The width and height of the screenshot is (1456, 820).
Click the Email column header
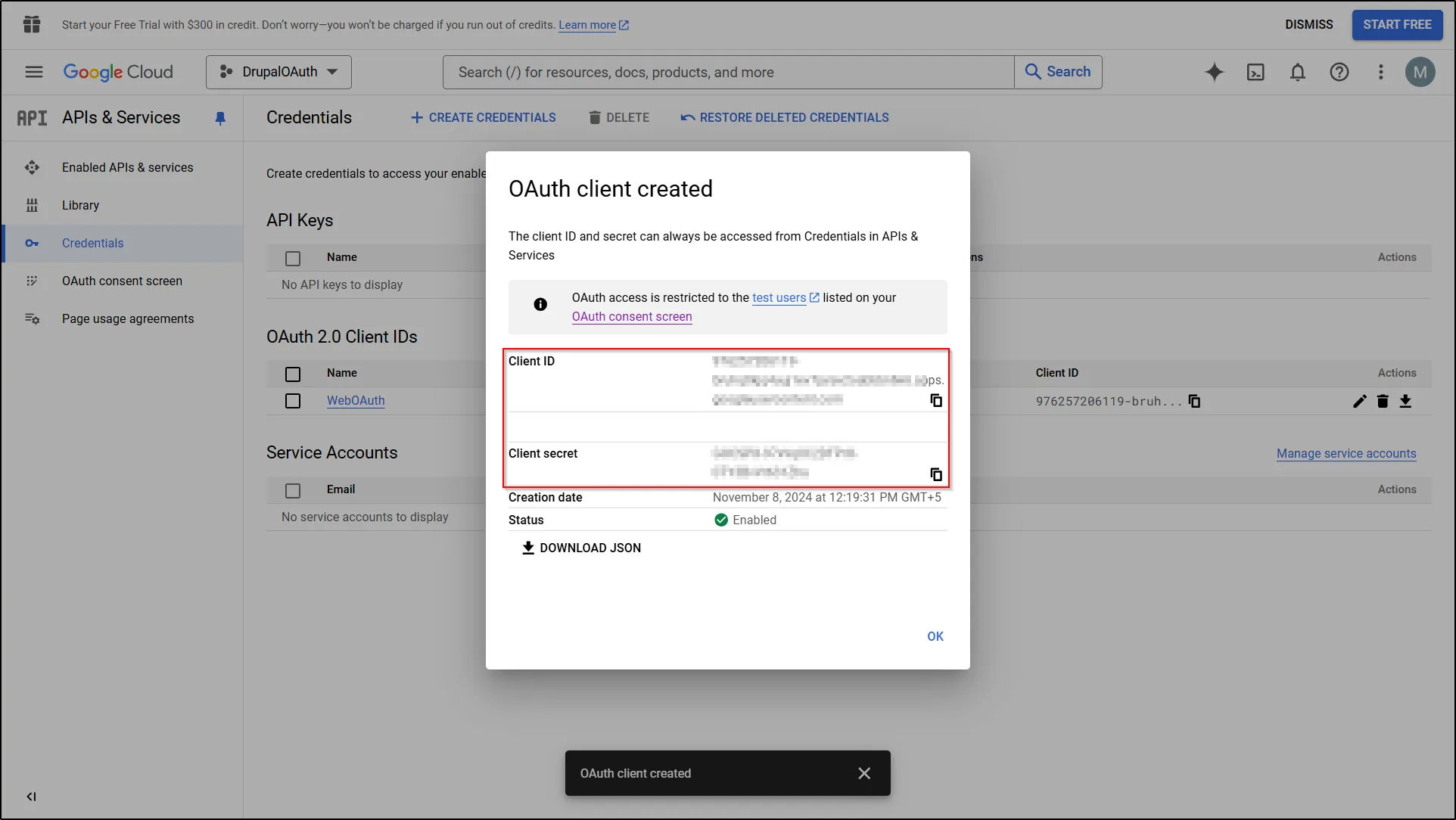pyautogui.click(x=341, y=489)
